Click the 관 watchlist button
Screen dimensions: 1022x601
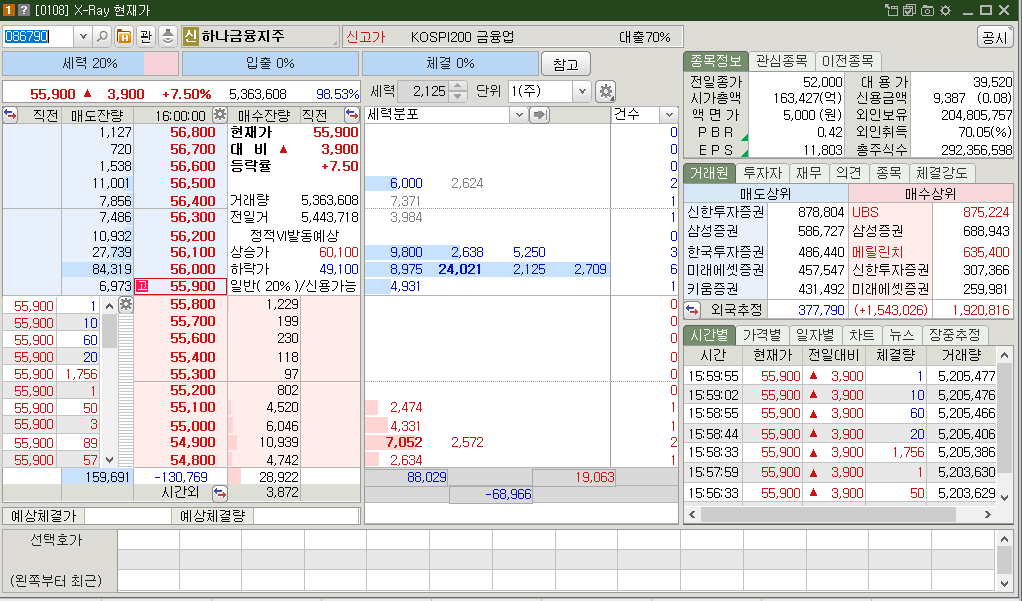[146, 37]
